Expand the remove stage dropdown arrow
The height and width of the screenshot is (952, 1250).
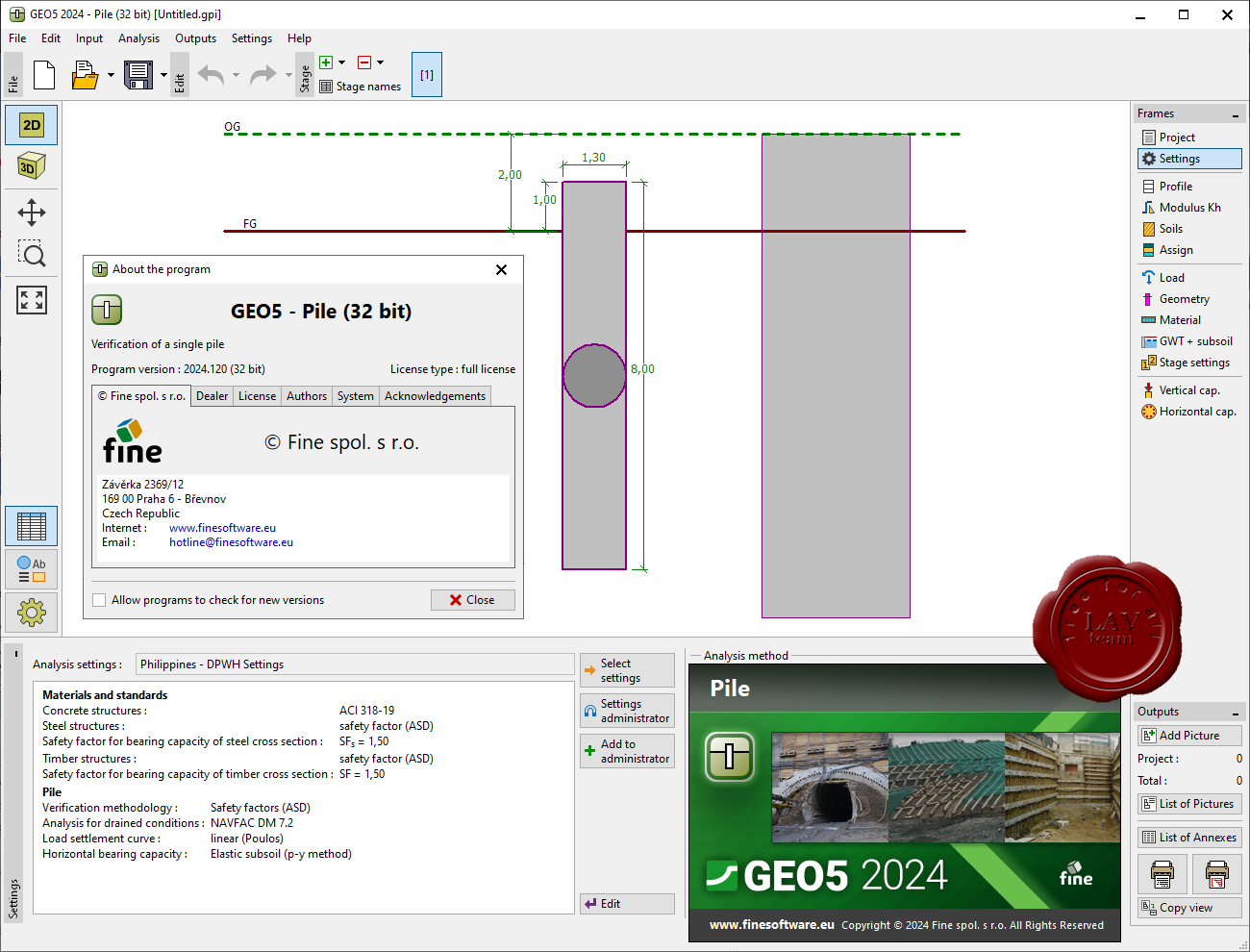[381, 63]
